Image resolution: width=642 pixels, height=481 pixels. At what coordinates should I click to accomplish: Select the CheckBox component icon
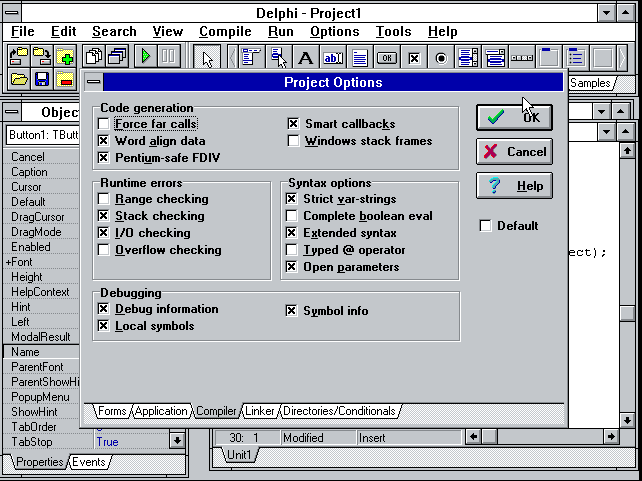[414, 58]
